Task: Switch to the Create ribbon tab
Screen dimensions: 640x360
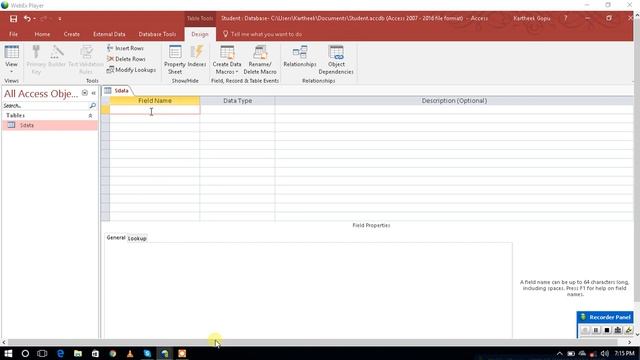Action: [x=71, y=34]
